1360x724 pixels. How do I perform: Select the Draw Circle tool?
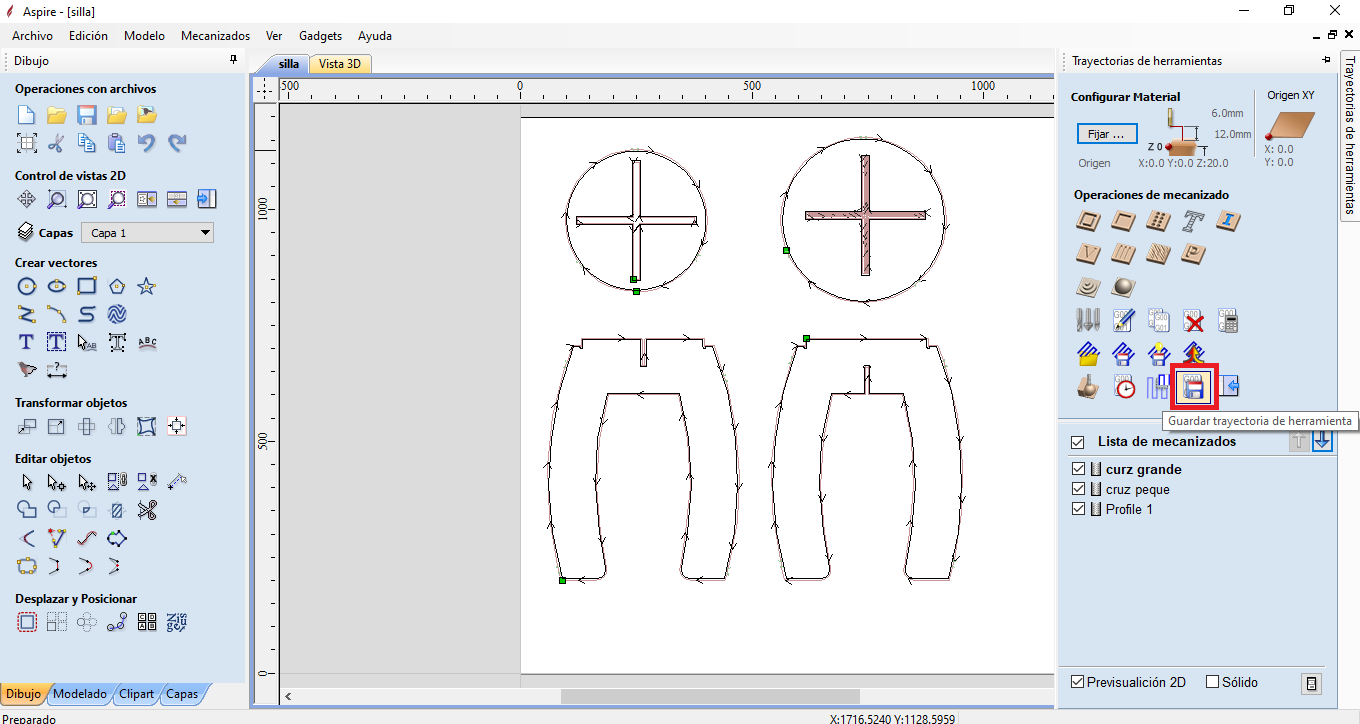(27, 286)
